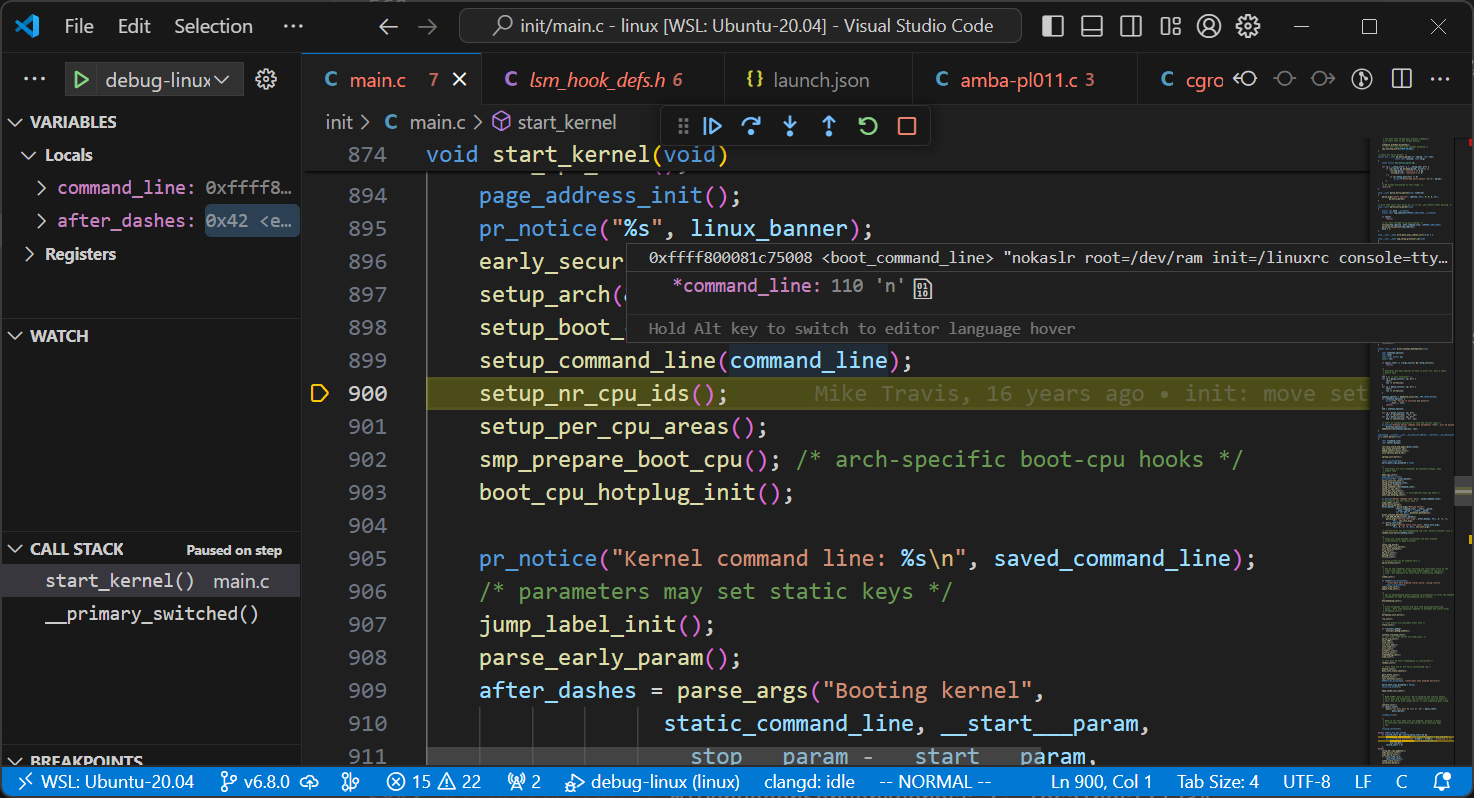The image size is (1474, 798).
Task: Click debug-linux (linux) in the status bar
Action: 652,782
